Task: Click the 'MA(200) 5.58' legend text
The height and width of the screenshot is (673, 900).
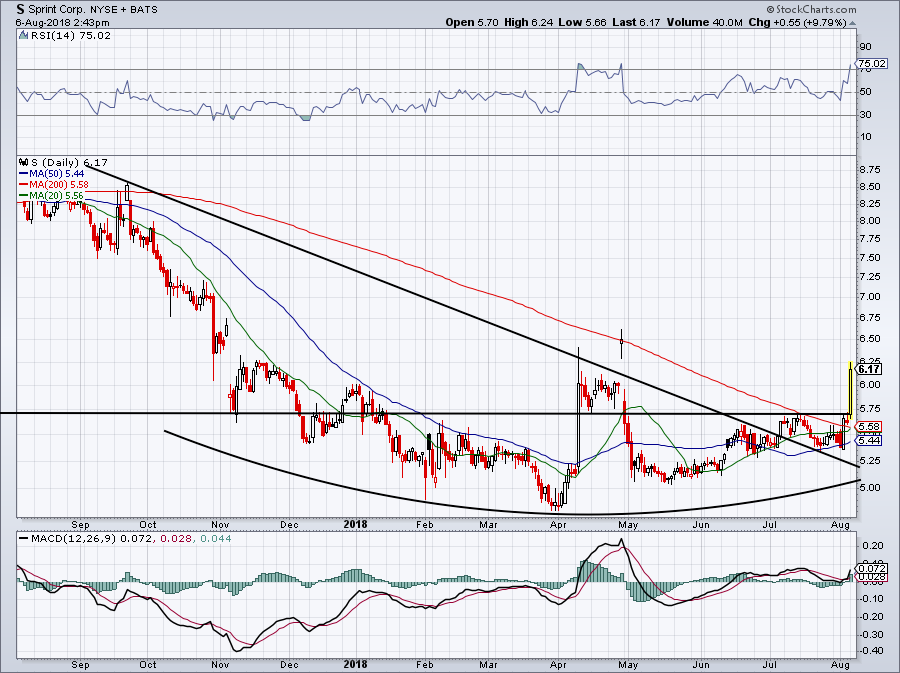Action: [x=59, y=185]
